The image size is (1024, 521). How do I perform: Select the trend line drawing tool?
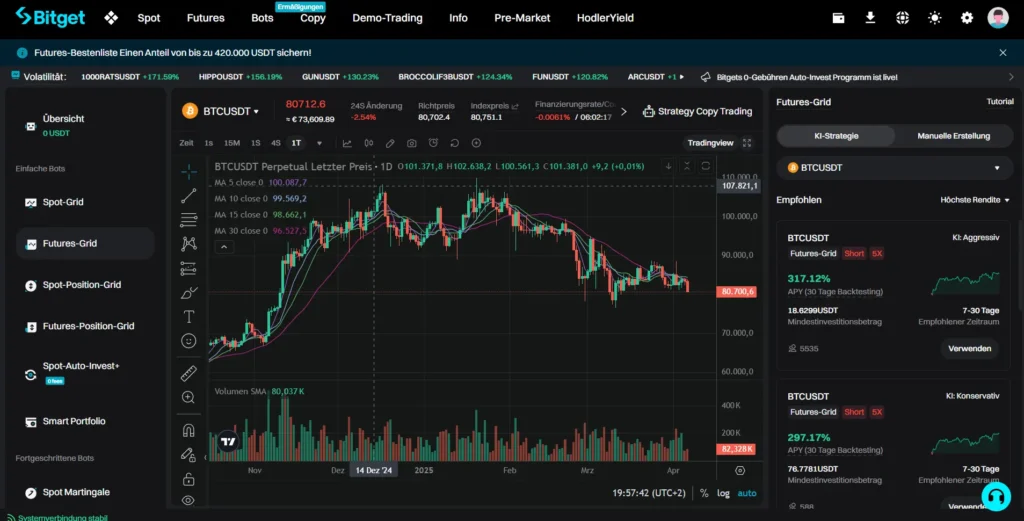click(189, 195)
